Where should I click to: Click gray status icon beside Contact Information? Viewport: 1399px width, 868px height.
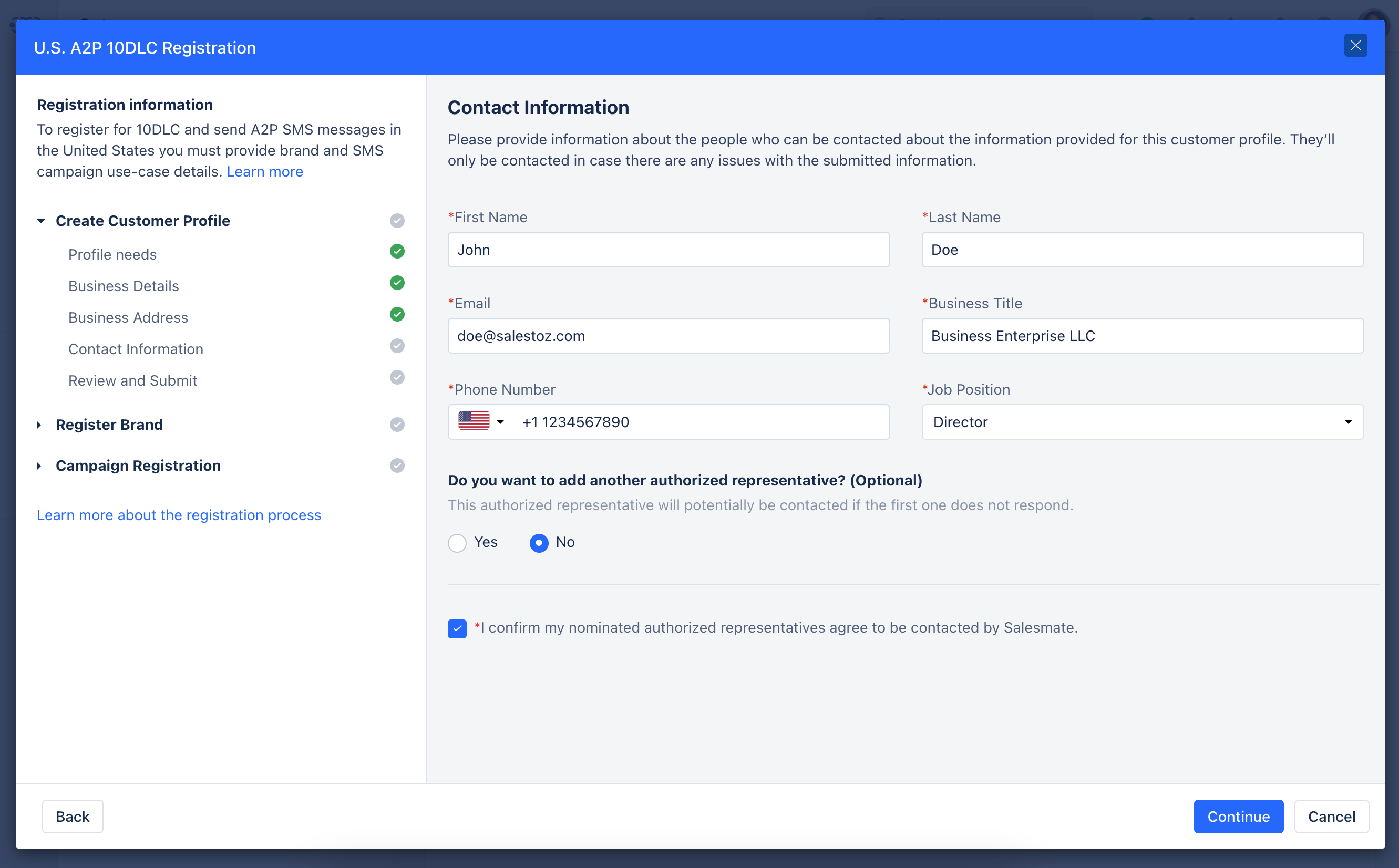click(397, 346)
